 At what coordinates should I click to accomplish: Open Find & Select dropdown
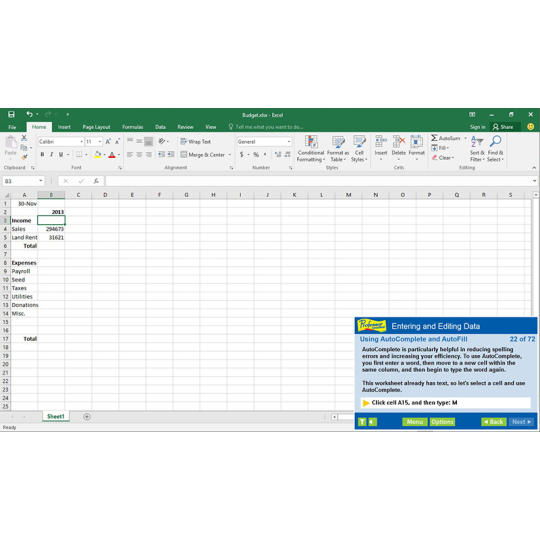pos(495,148)
